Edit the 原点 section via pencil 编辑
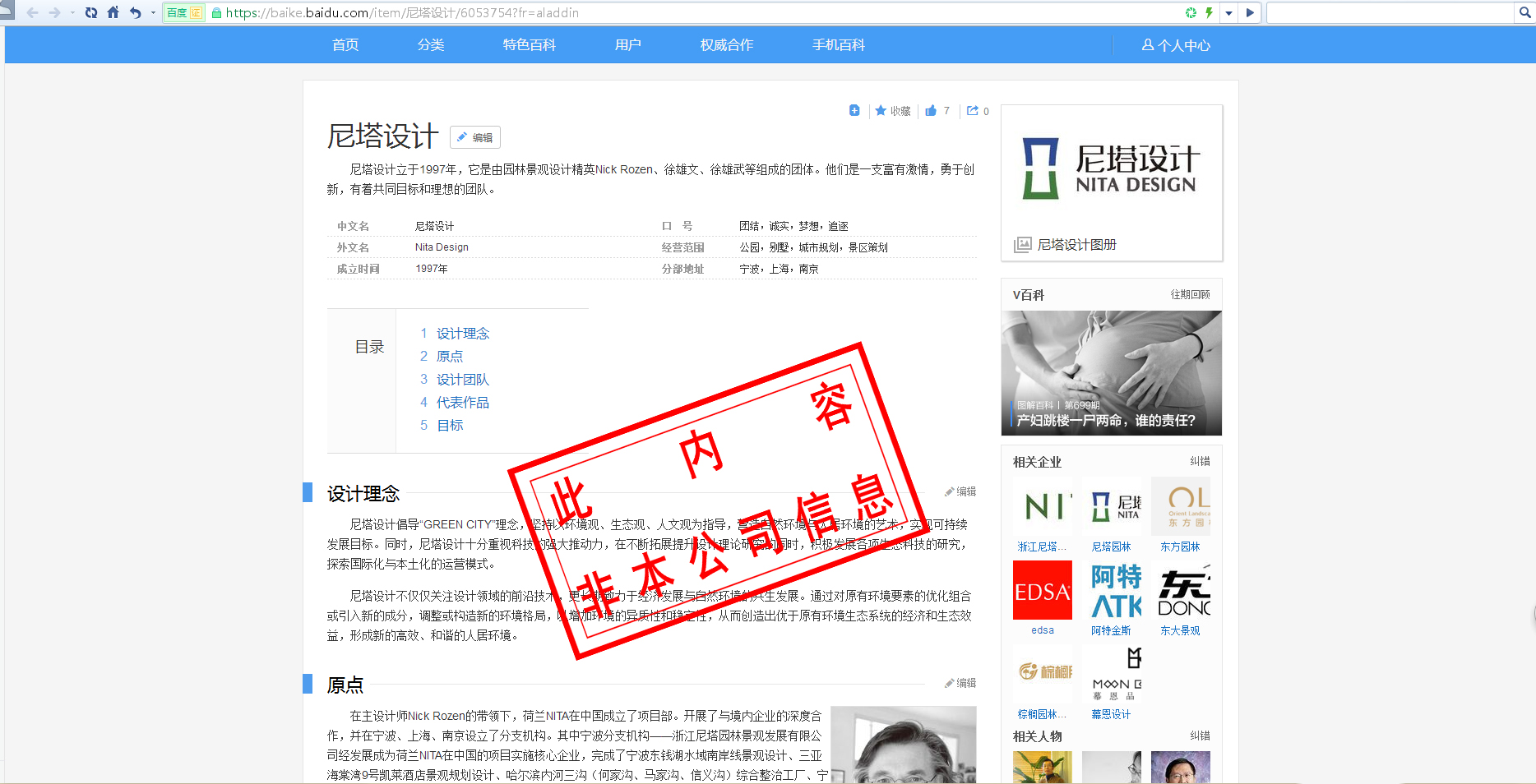This screenshot has width=1536, height=784. 960,683
